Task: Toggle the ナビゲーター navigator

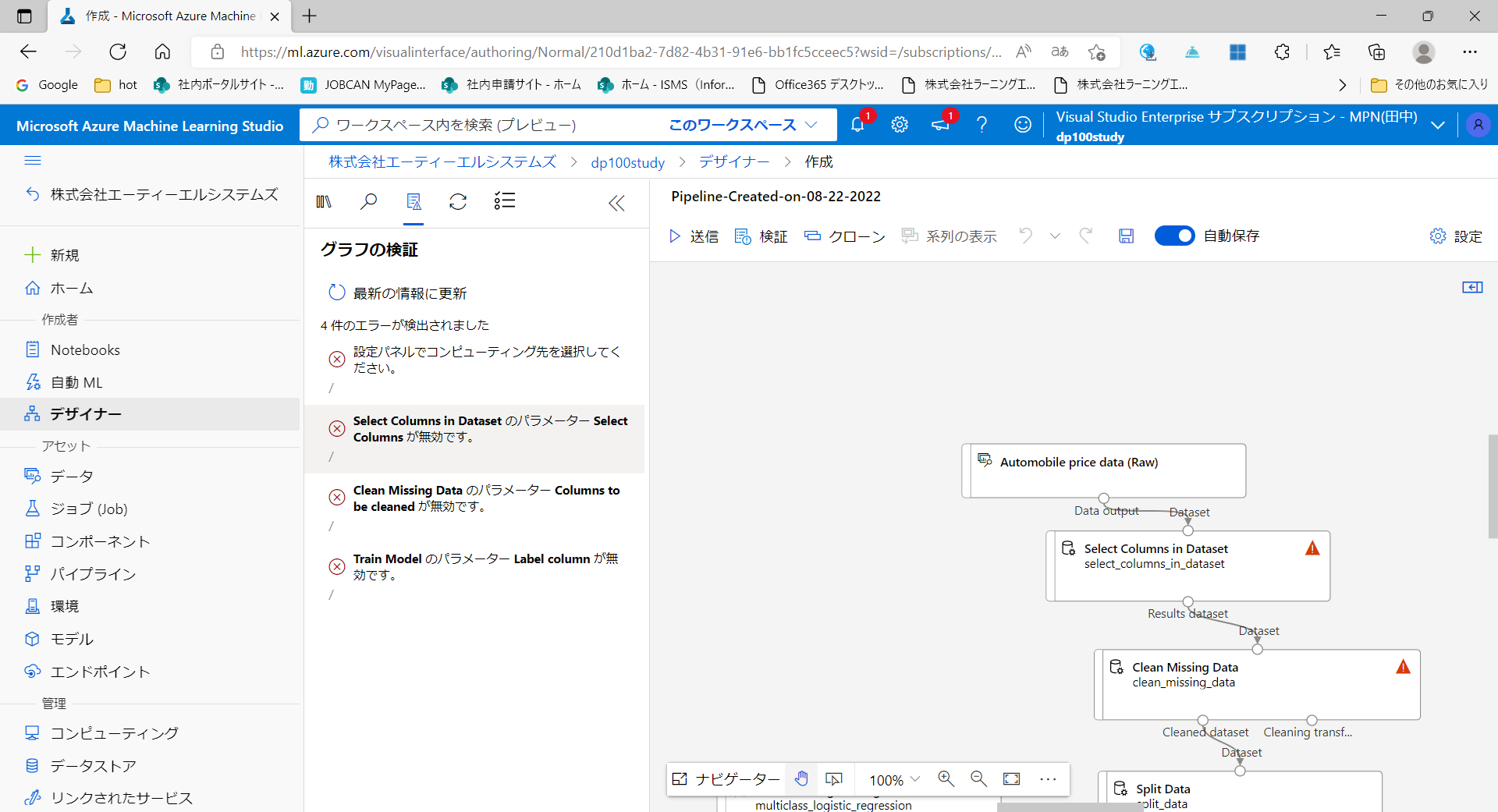Action: click(x=726, y=779)
